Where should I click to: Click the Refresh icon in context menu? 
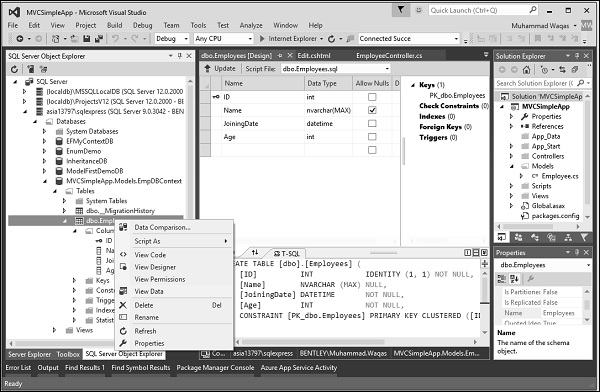123,331
